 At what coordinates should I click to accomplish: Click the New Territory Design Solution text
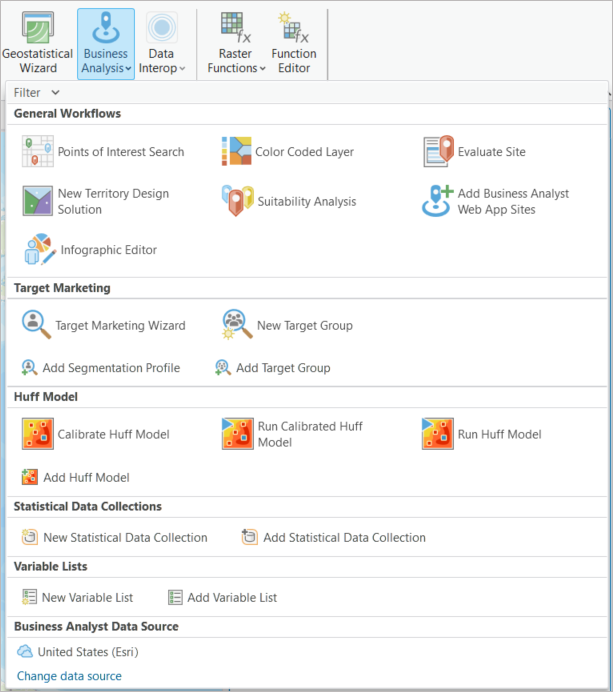click(x=113, y=201)
